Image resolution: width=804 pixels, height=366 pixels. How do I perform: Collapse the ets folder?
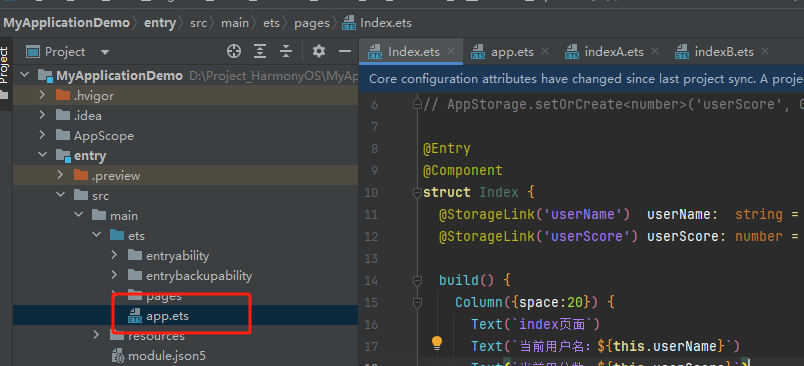point(96,235)
